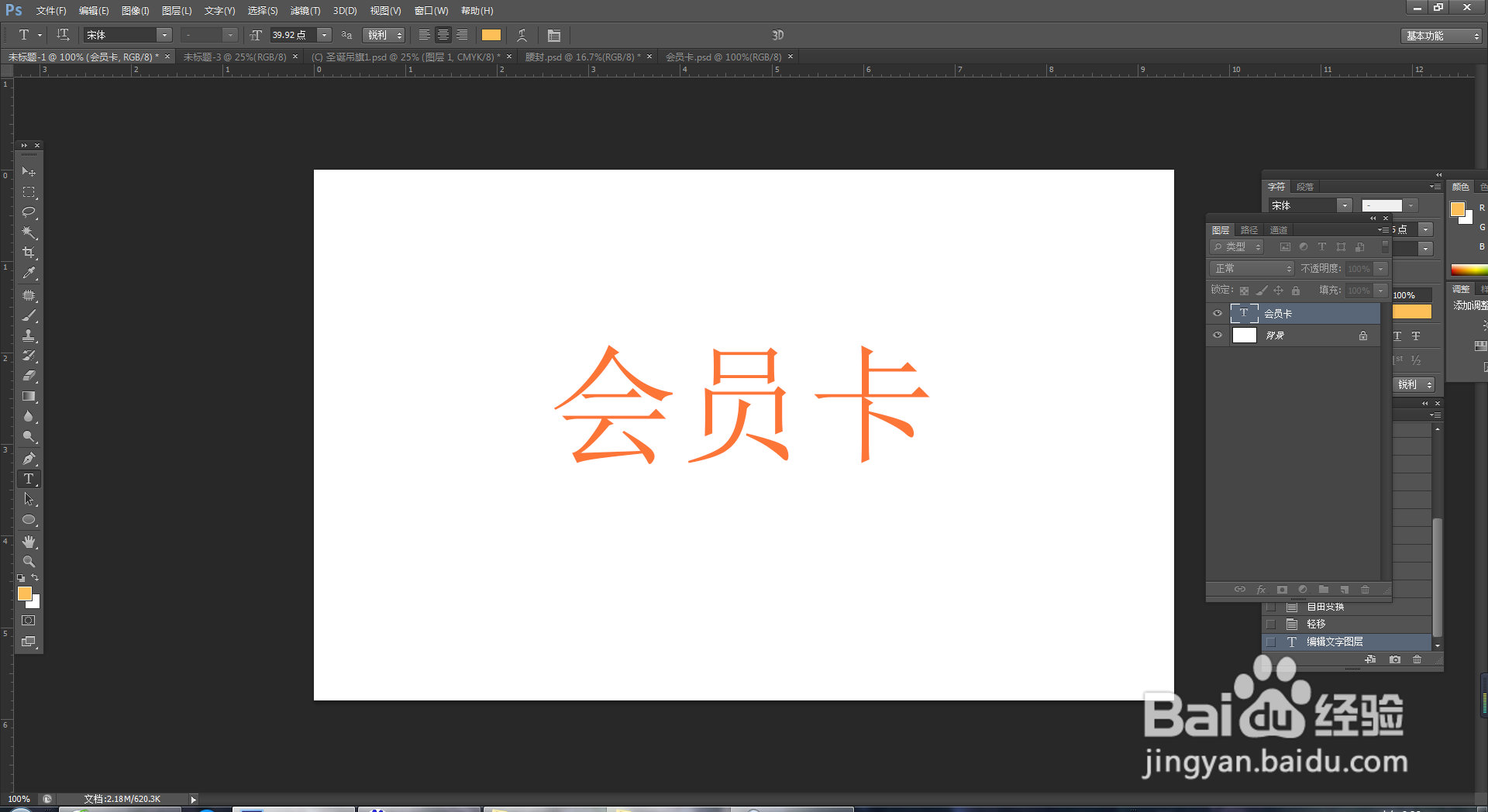The image size is (1488, 812).
Task: Toggle visibility of the 背景 layer
Action: click(1217, 335)
